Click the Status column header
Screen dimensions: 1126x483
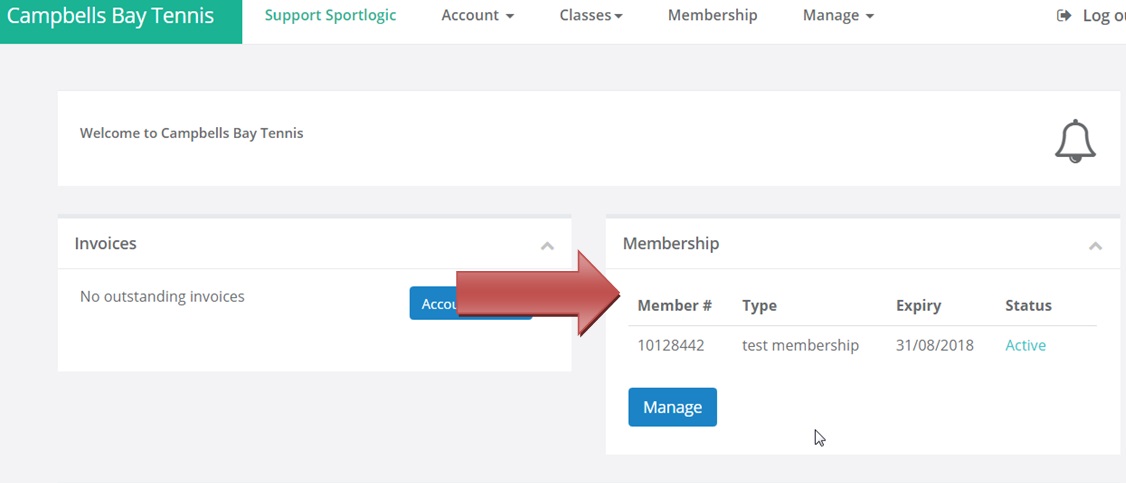coord(1028,306)
